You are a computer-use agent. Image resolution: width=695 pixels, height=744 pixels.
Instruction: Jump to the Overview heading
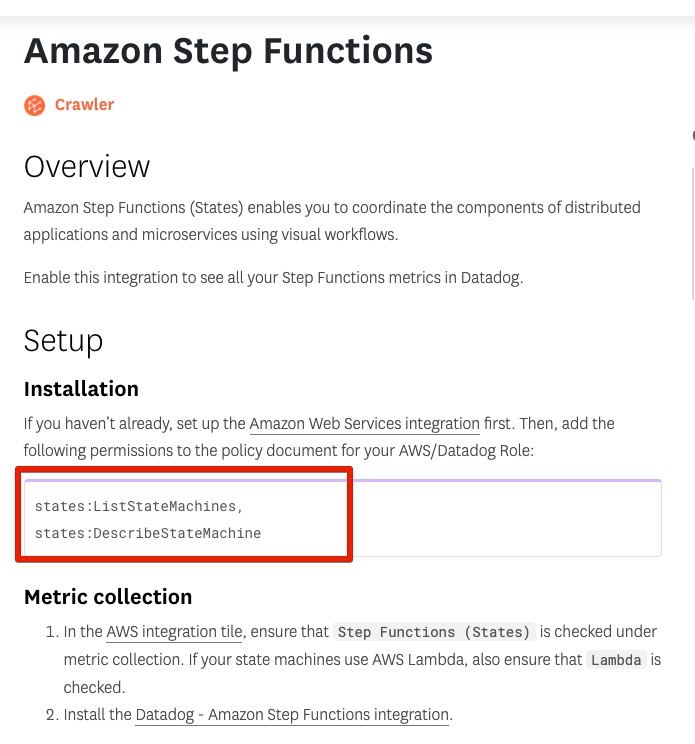pos(87,167)
